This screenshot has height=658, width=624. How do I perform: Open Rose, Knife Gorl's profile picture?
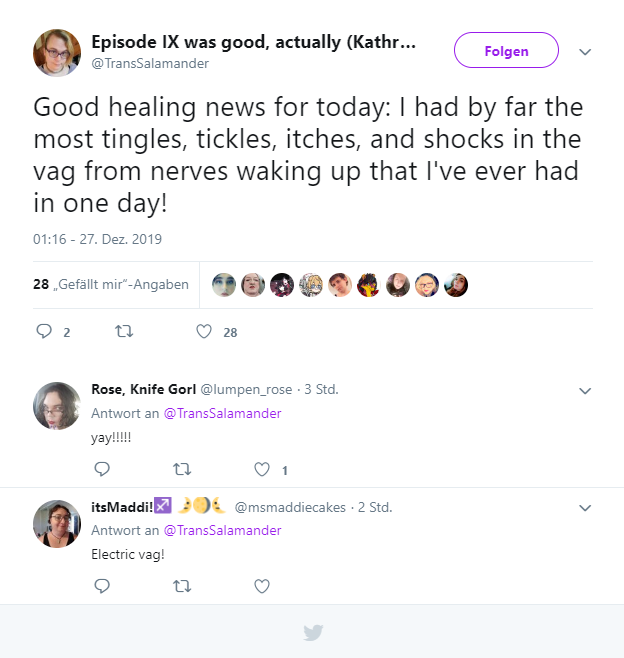tap(57, 406)
